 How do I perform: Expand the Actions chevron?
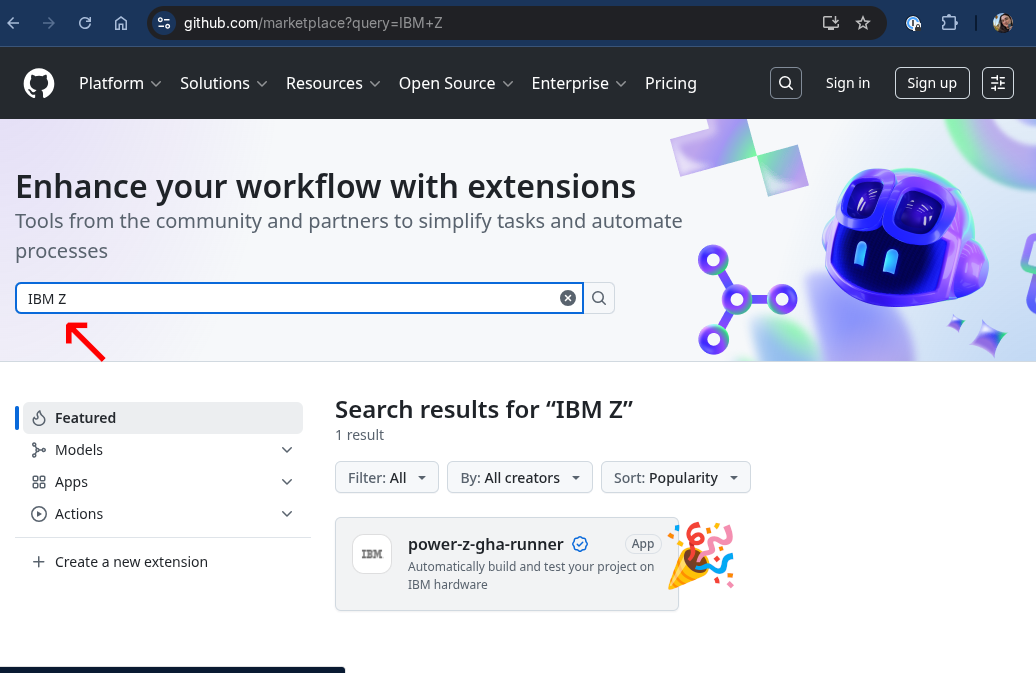coord(287,514)
